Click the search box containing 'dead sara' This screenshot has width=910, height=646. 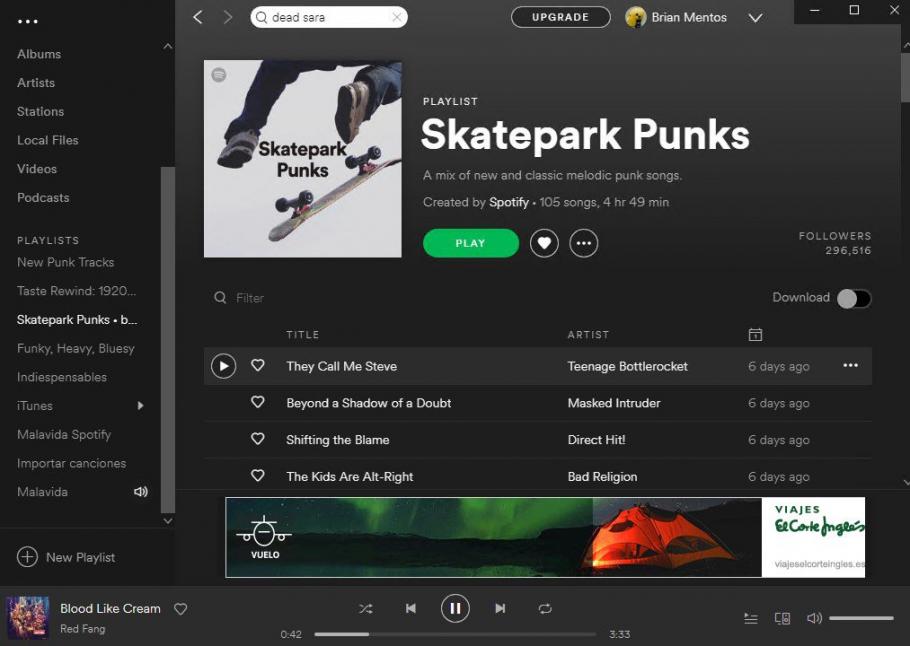[328, 17]
